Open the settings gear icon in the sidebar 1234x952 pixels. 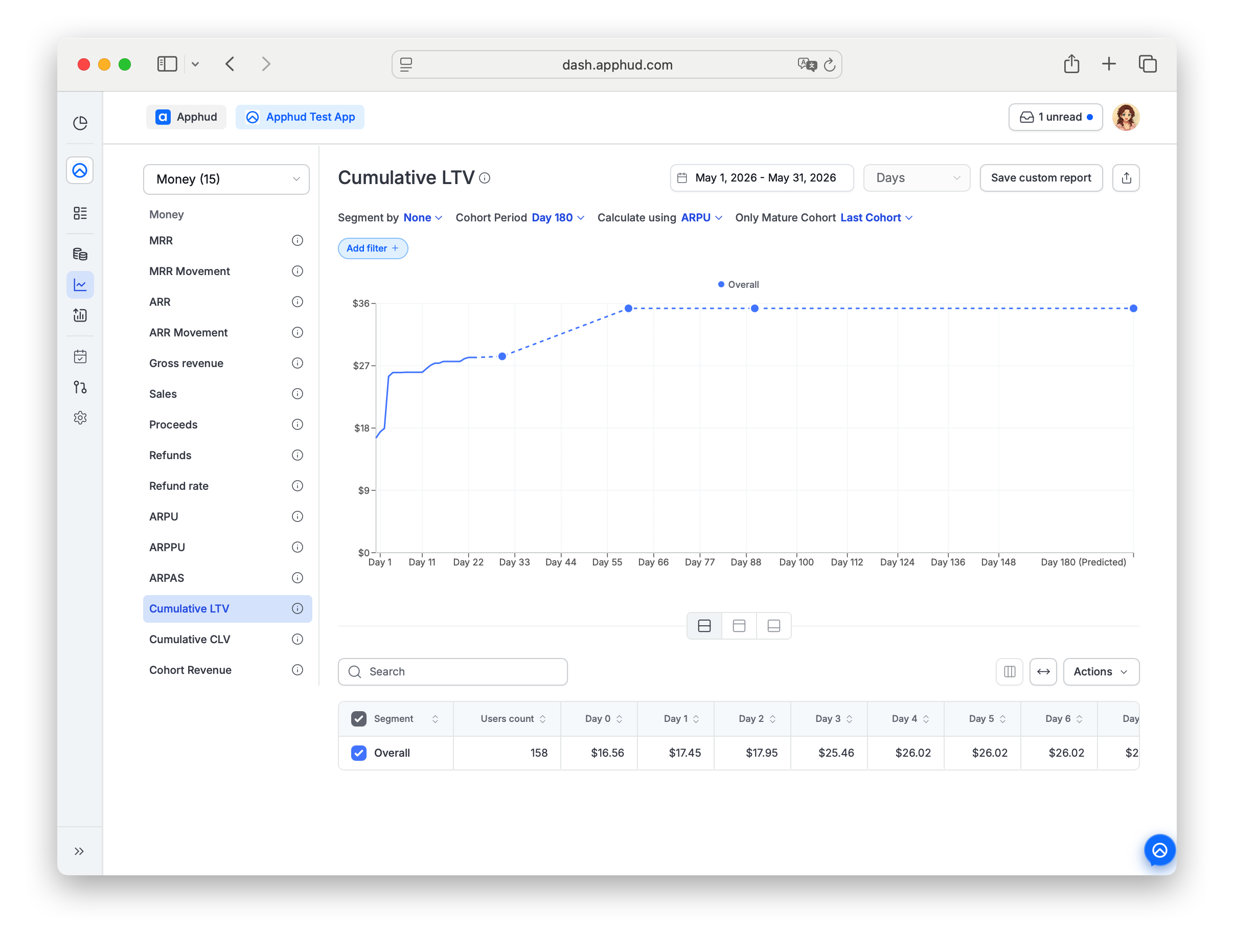pyautogui.click(x=80, y=418)
